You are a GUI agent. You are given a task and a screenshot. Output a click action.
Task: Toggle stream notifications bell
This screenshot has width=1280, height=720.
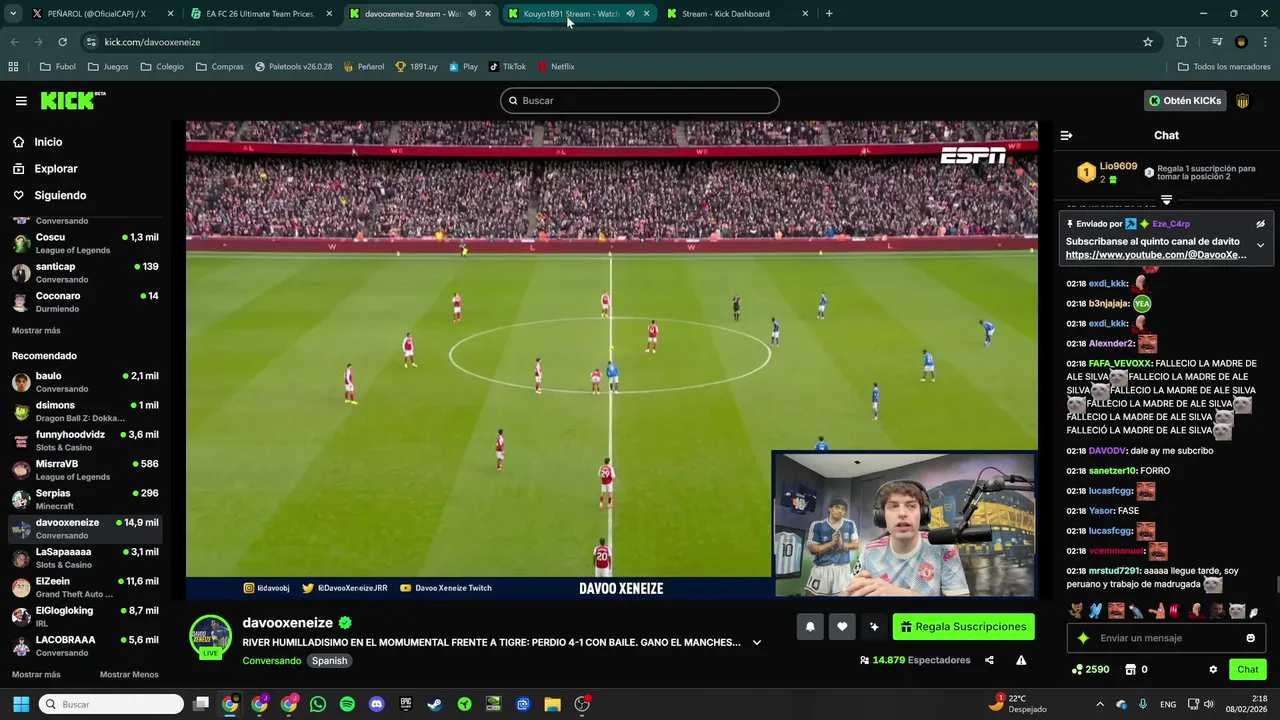(x=810, y=627)
